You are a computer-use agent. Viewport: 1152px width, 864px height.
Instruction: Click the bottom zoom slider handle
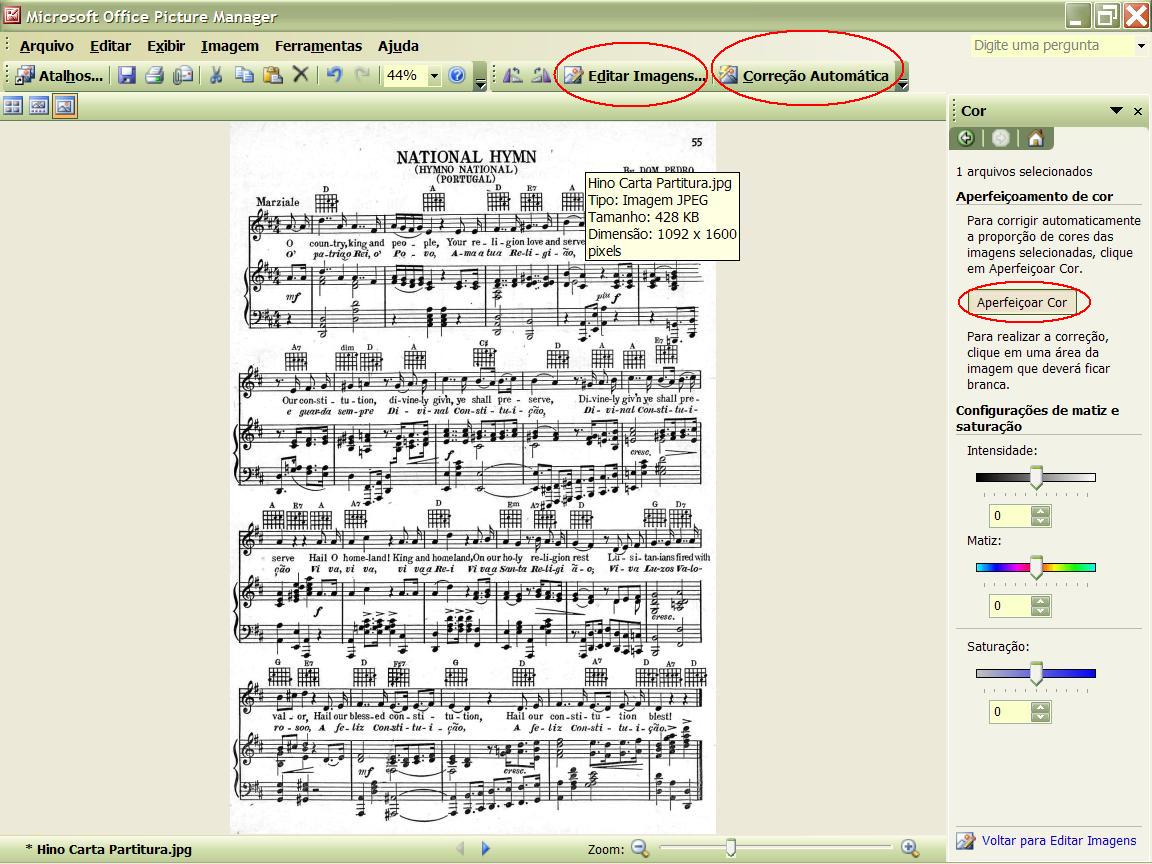730,848
